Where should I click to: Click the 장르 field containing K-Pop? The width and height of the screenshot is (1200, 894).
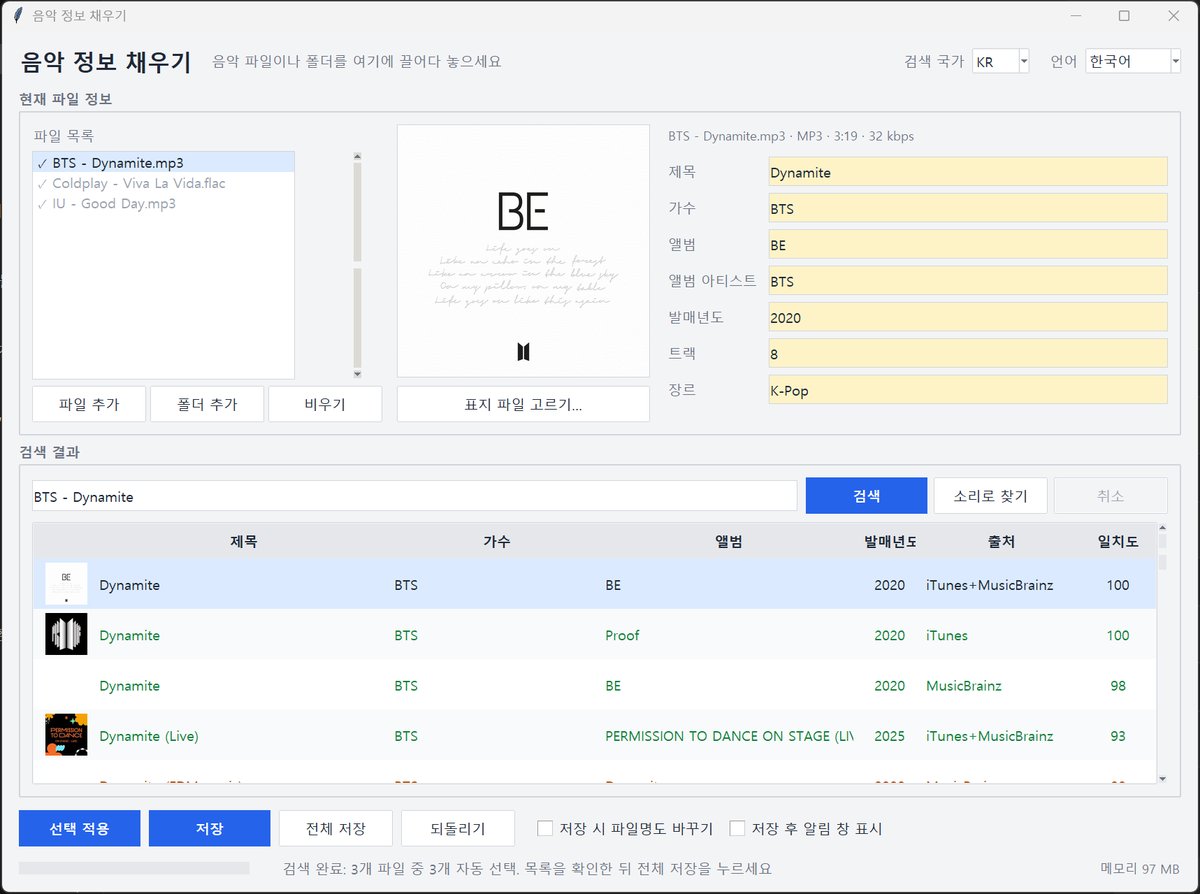[967, 390]
